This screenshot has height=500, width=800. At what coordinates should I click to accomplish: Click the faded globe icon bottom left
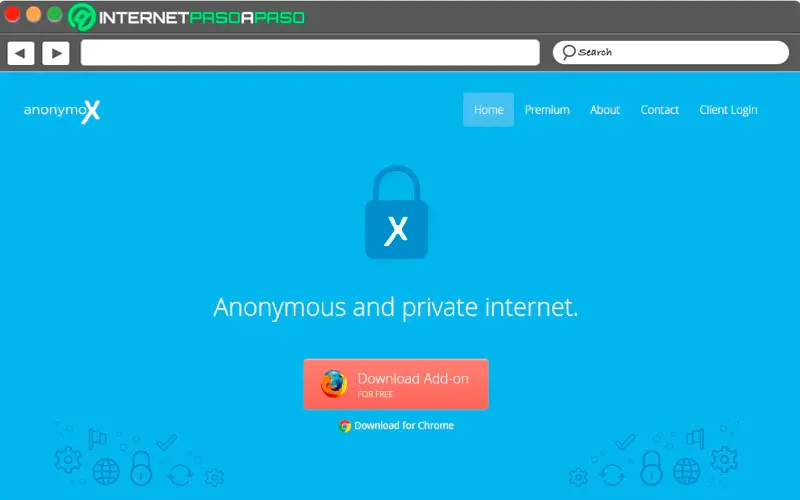[106, 471]
